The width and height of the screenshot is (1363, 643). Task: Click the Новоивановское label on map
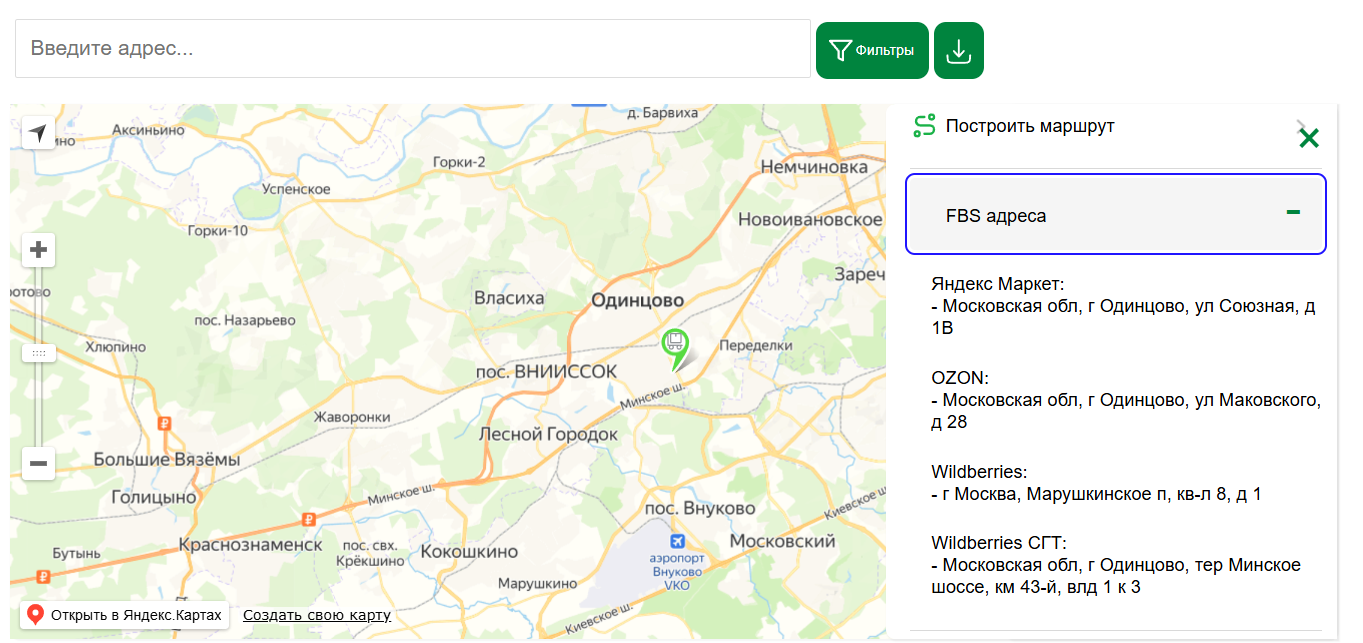(x=810, y=219)
